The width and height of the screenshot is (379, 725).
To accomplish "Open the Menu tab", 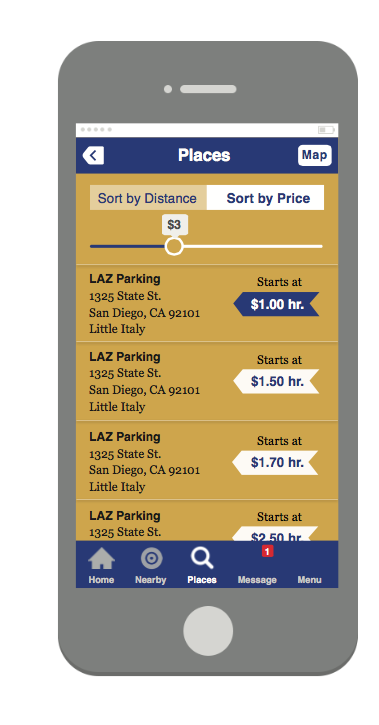I will (x=309, y=580).
